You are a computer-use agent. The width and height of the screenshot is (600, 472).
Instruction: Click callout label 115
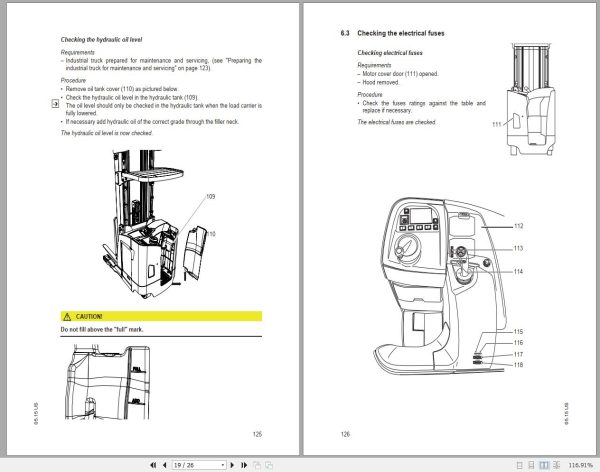pyautogui.click(x=518, y=332)
